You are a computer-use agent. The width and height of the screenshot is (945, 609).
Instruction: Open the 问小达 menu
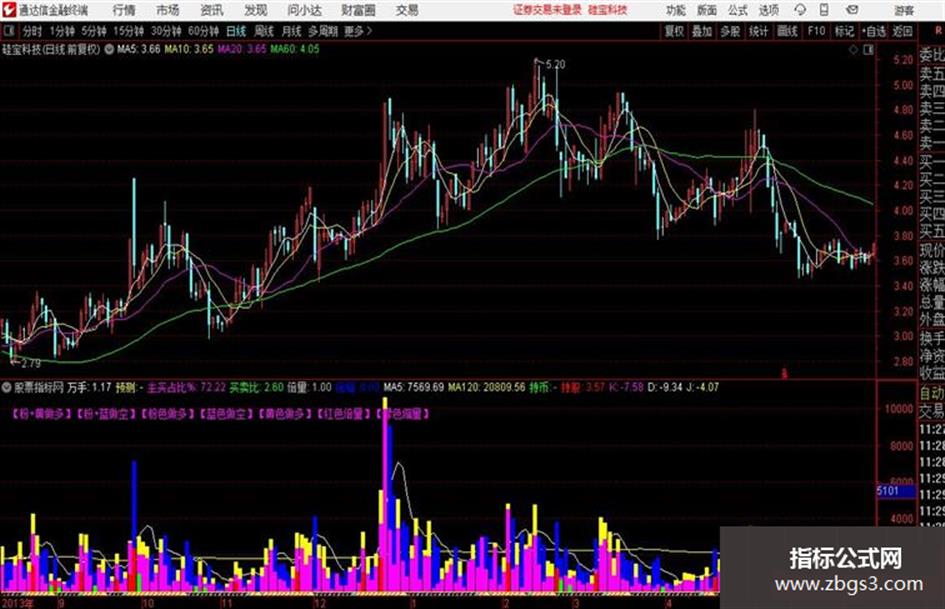pos(304,10)
